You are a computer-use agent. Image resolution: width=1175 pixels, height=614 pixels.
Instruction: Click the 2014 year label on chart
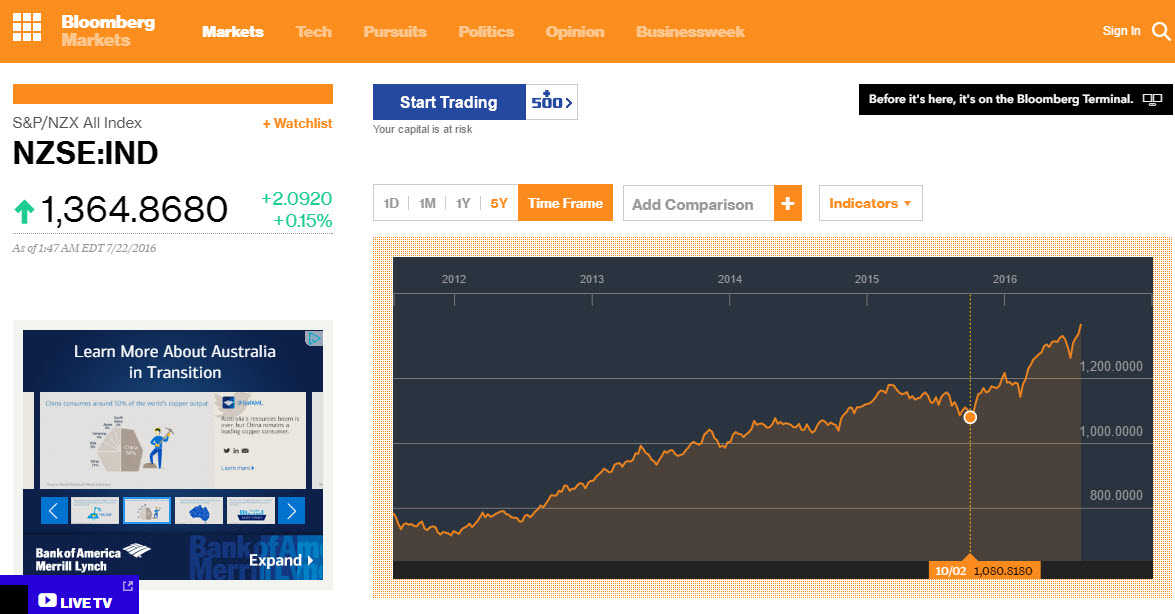tap(730, 279)
